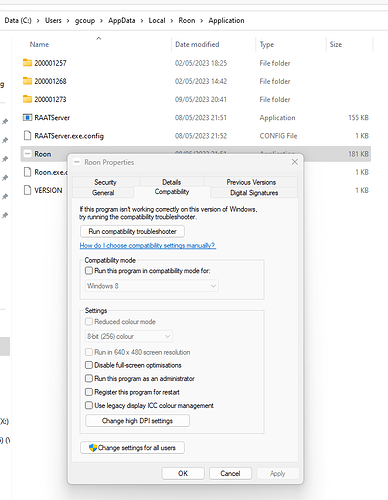Click Change high DPI settings button

coord(137,421)
